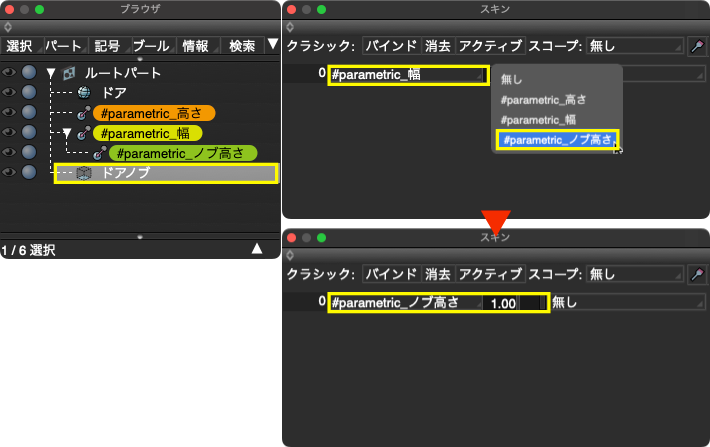
Task: Click white up triangle in ブラウザ status bar
Action: point(257,248)
